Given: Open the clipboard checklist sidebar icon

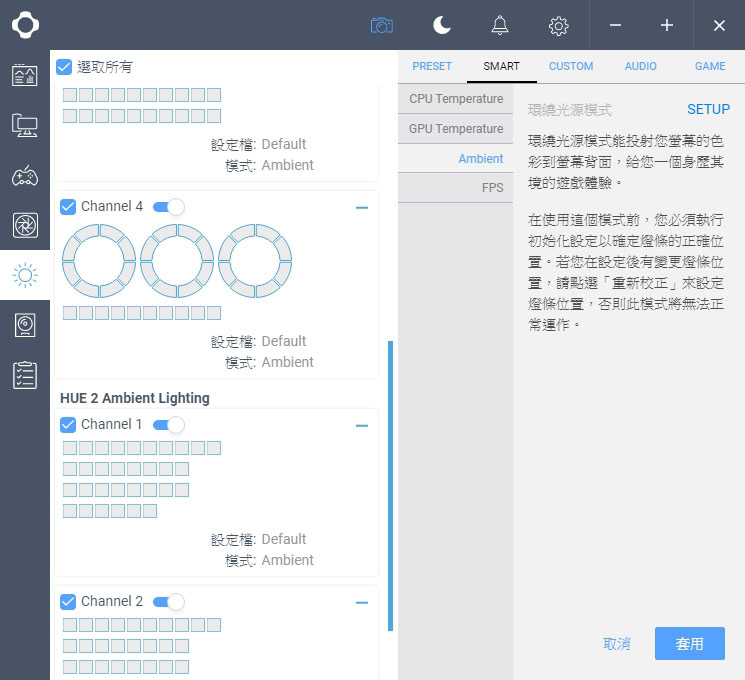Looking at the screenshot, I should 25,375.
